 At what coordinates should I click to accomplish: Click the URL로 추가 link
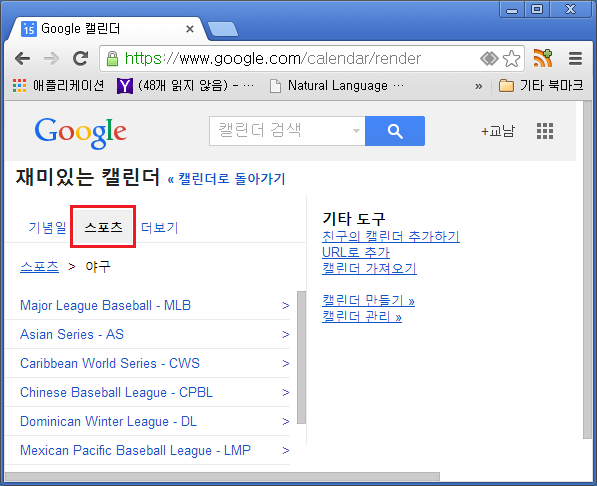point(356,253)
